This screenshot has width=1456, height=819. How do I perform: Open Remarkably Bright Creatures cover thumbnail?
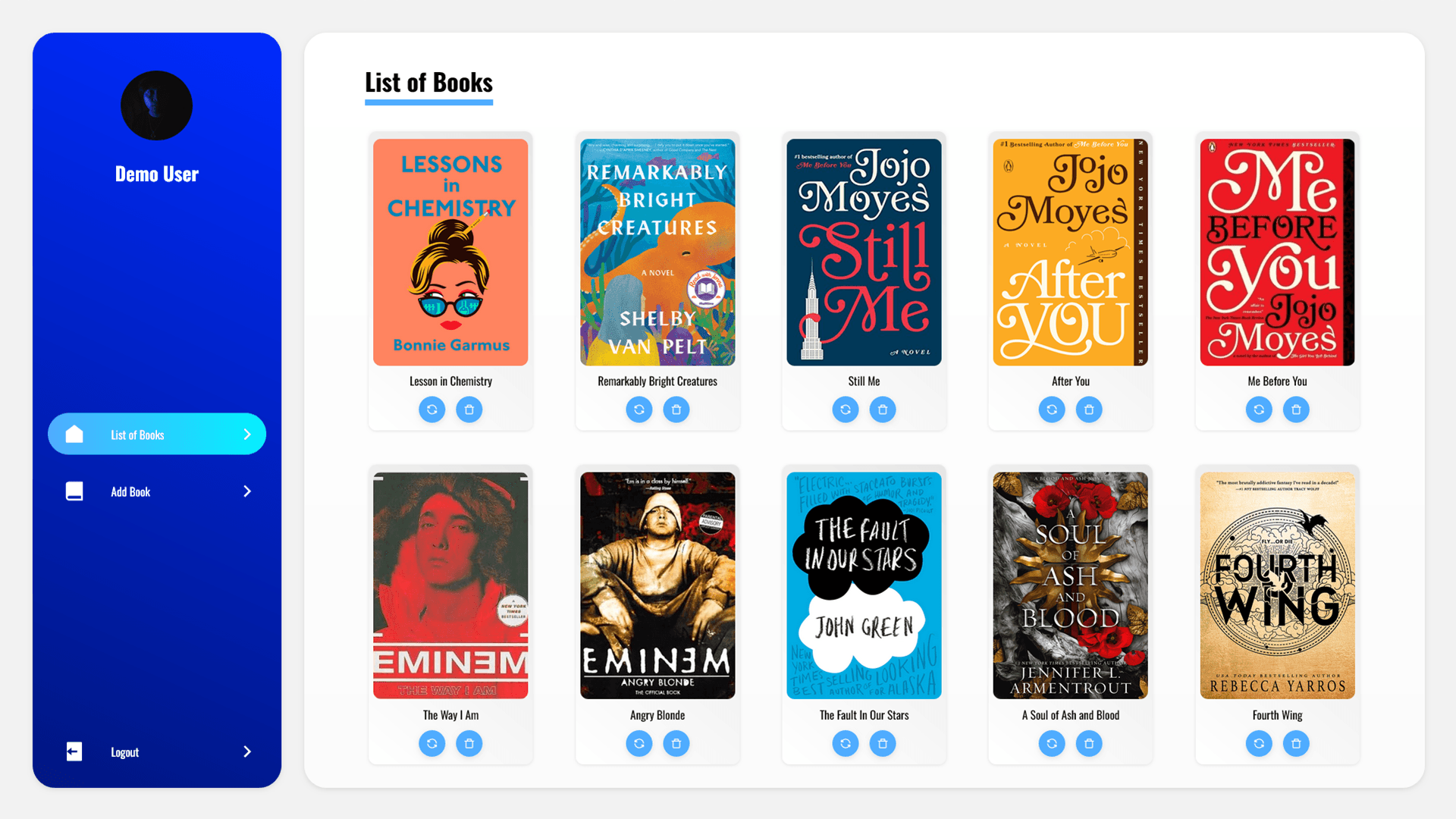[x=657, y=252]
